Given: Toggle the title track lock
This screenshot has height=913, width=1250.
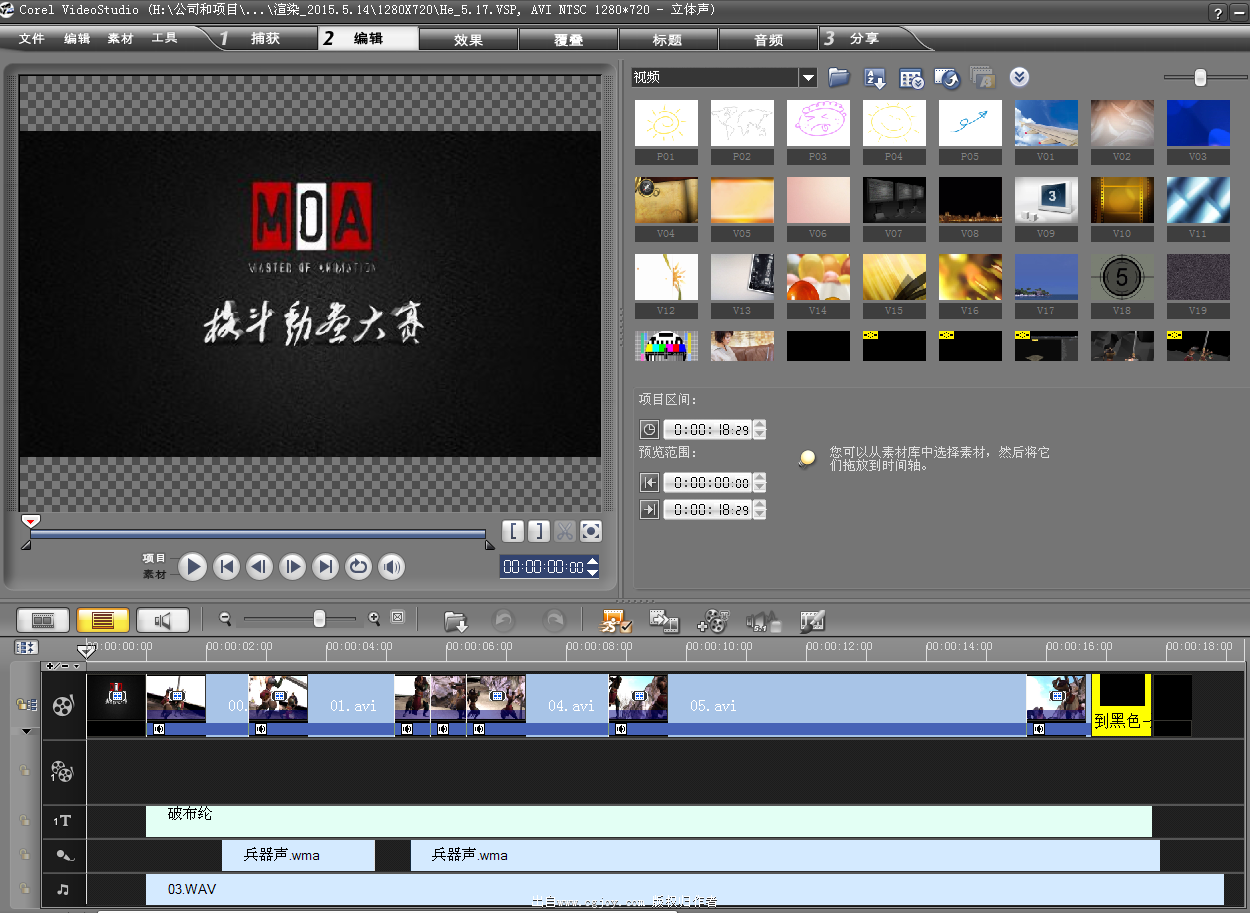Looking at the screenshot, I should tap(26, 821).
